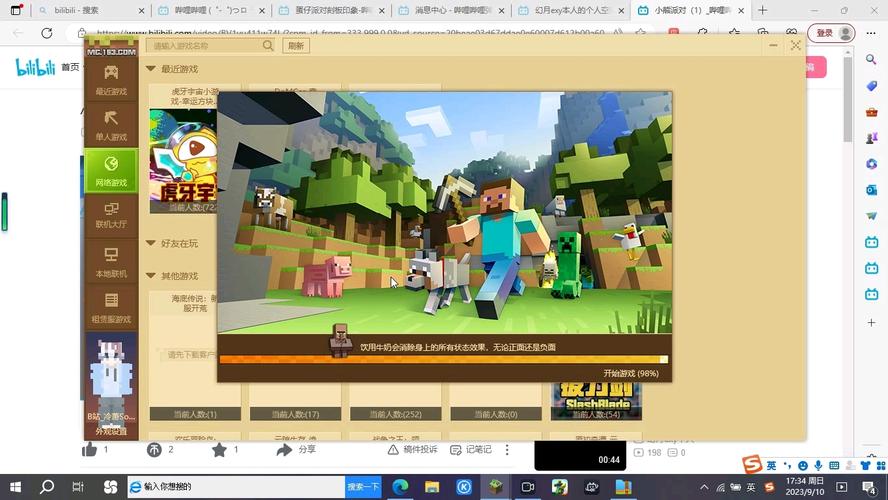Open the Windows Start menu
The height and width of the screenshot is (500, 888).
(x=15, y=486)
